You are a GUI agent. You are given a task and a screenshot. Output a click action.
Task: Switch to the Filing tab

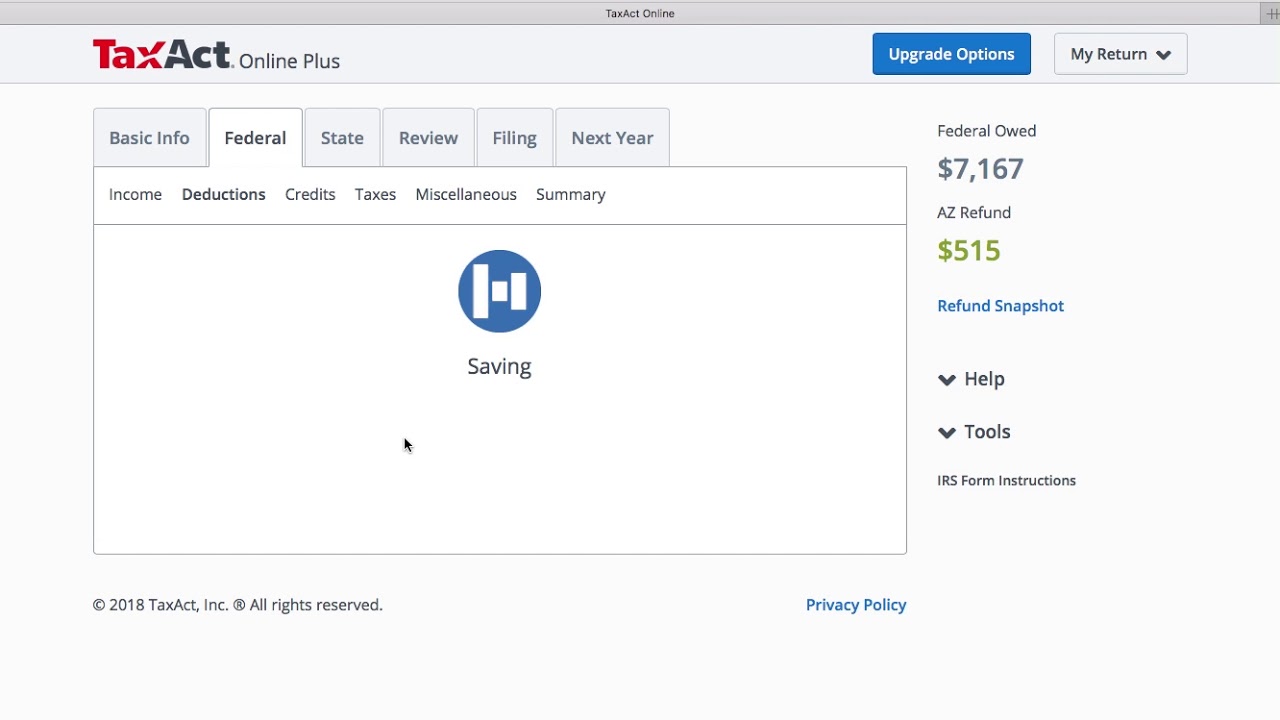(x=514, y=138)
